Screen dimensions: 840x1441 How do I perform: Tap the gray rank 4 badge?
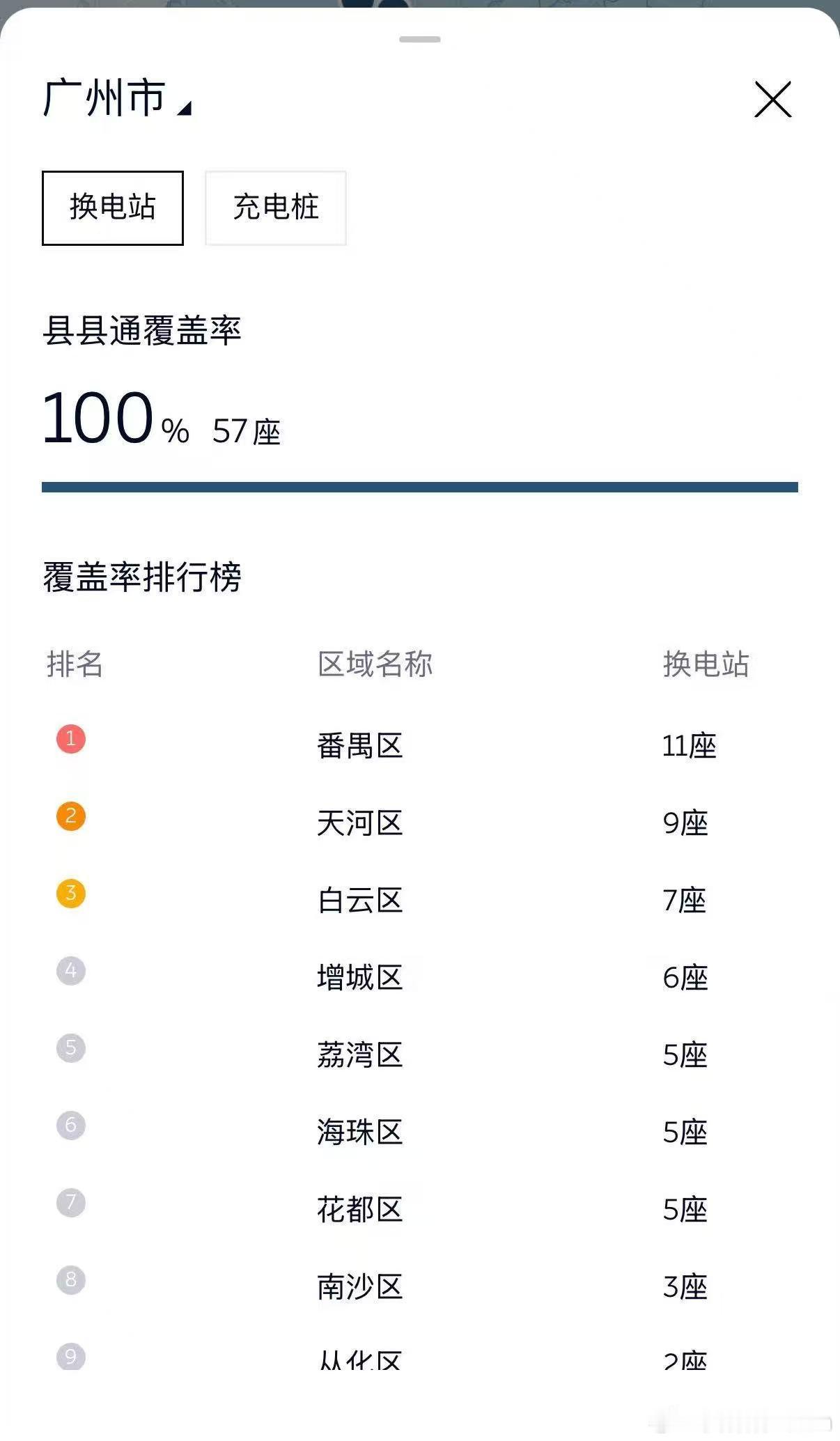pyautogui.click(x=71, y=971)
